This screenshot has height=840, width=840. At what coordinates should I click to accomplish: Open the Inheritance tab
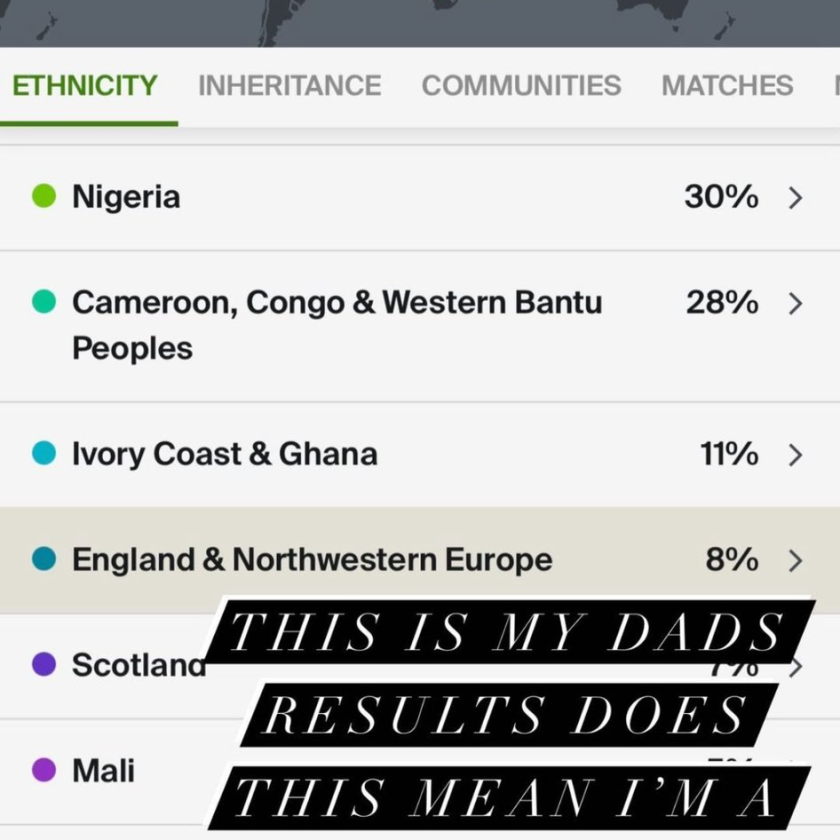pos(290,86)
